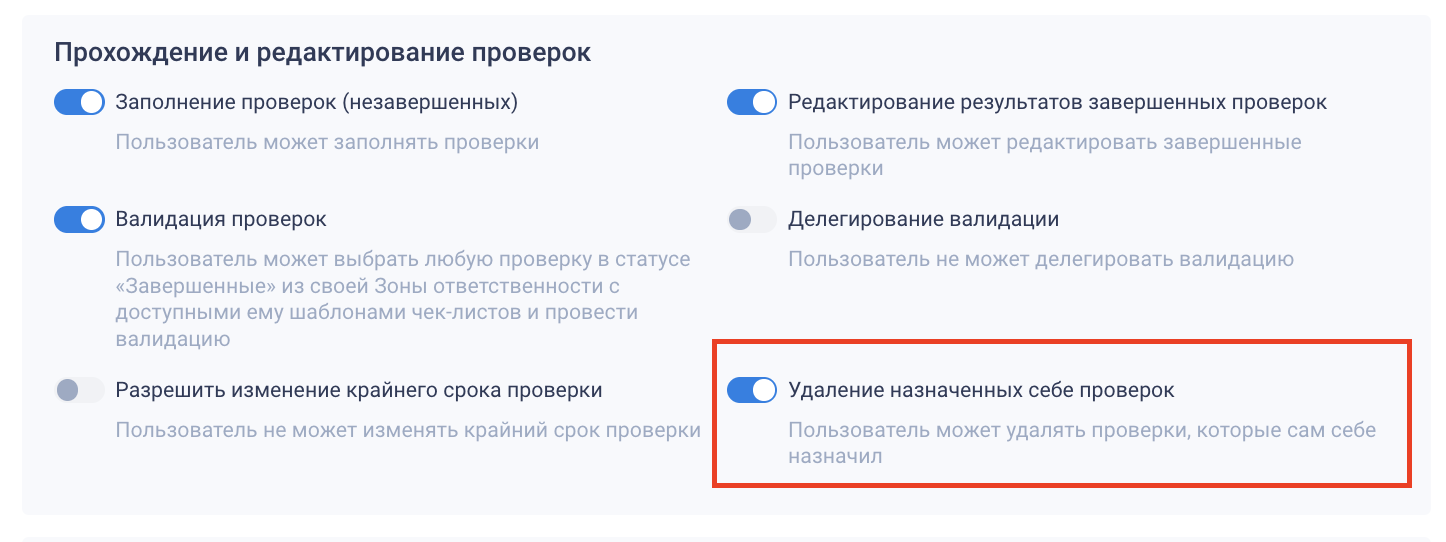Enable «Разрешить изменение крайнего срока проверки» toggle
This screenshot has height=542, width=1446.
tap(80, 390)
